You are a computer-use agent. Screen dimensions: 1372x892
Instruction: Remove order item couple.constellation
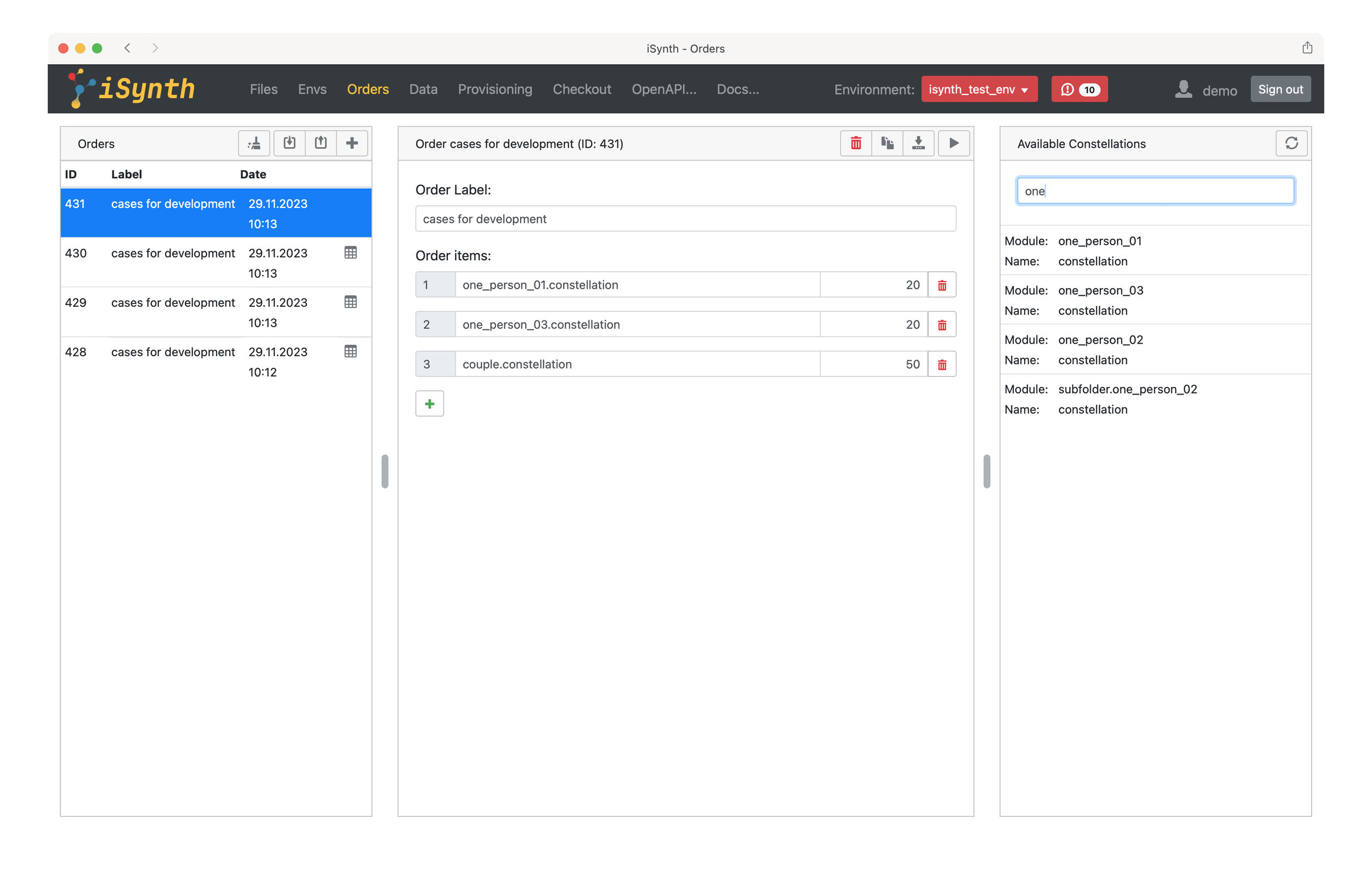click(942, 364)
